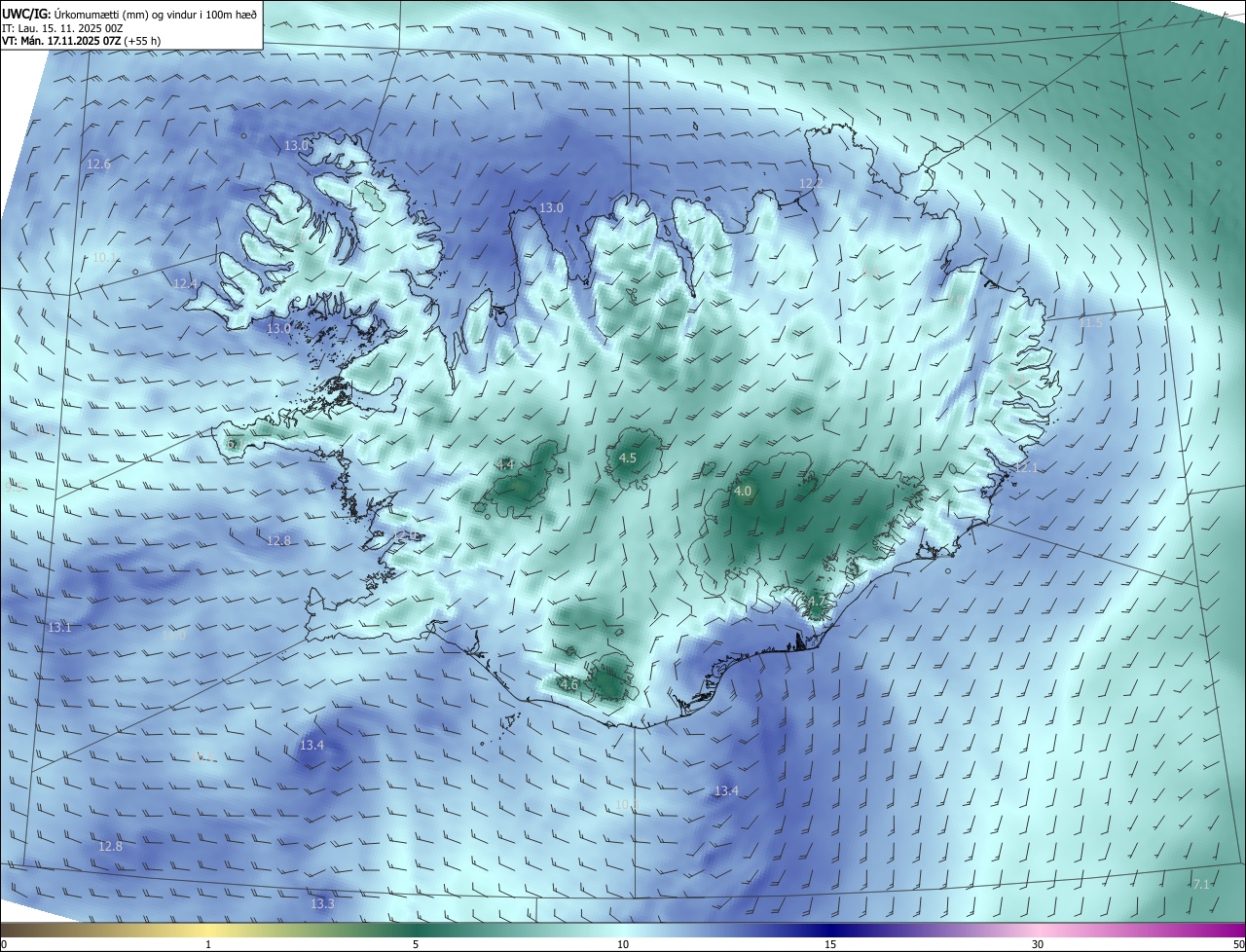The image size is (1246, 952).
Task: Click the '12.4' value label on the map
Action: coord(185,284)
